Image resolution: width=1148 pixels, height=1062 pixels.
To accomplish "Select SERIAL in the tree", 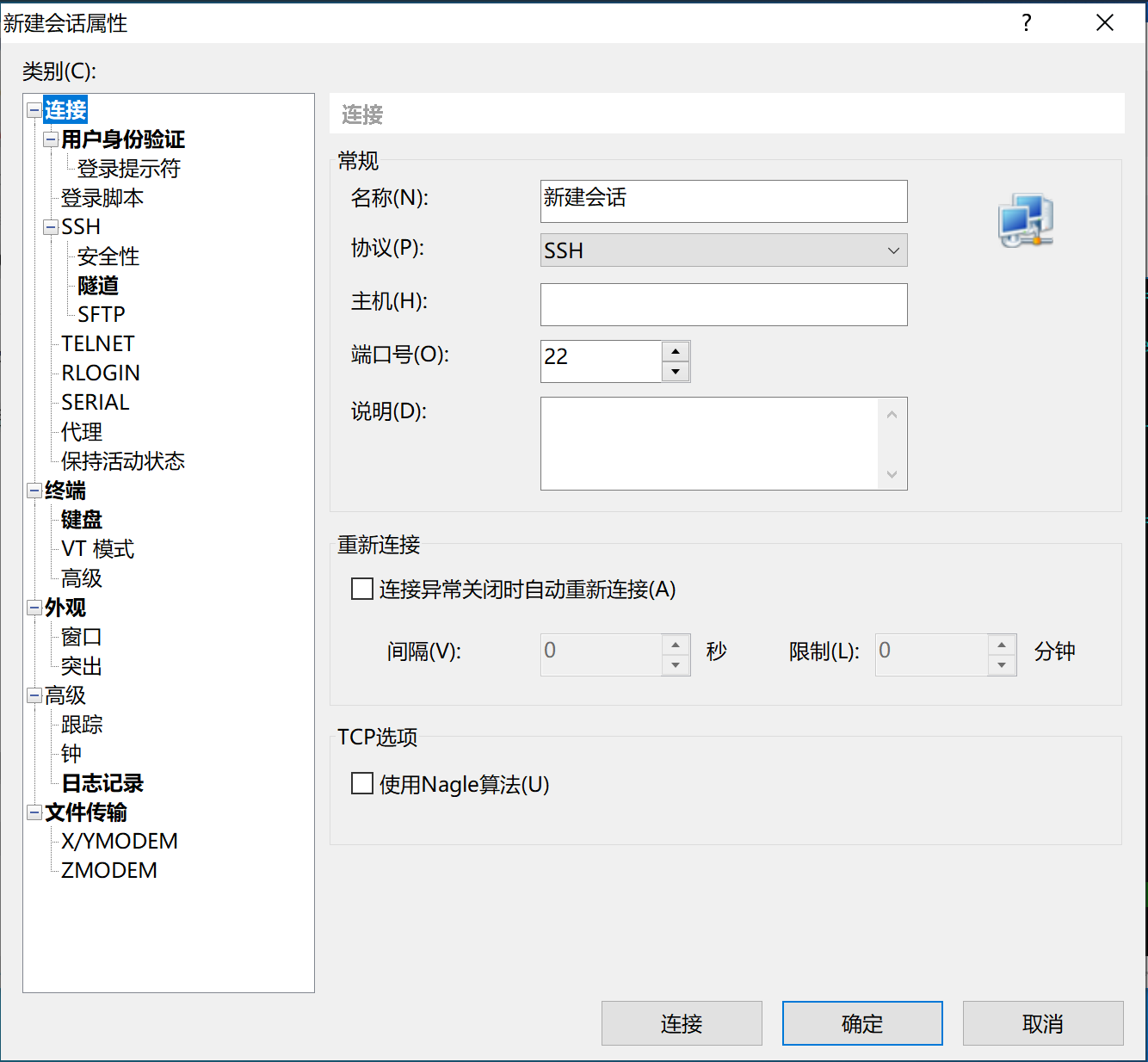I will (x=96, y=403).
